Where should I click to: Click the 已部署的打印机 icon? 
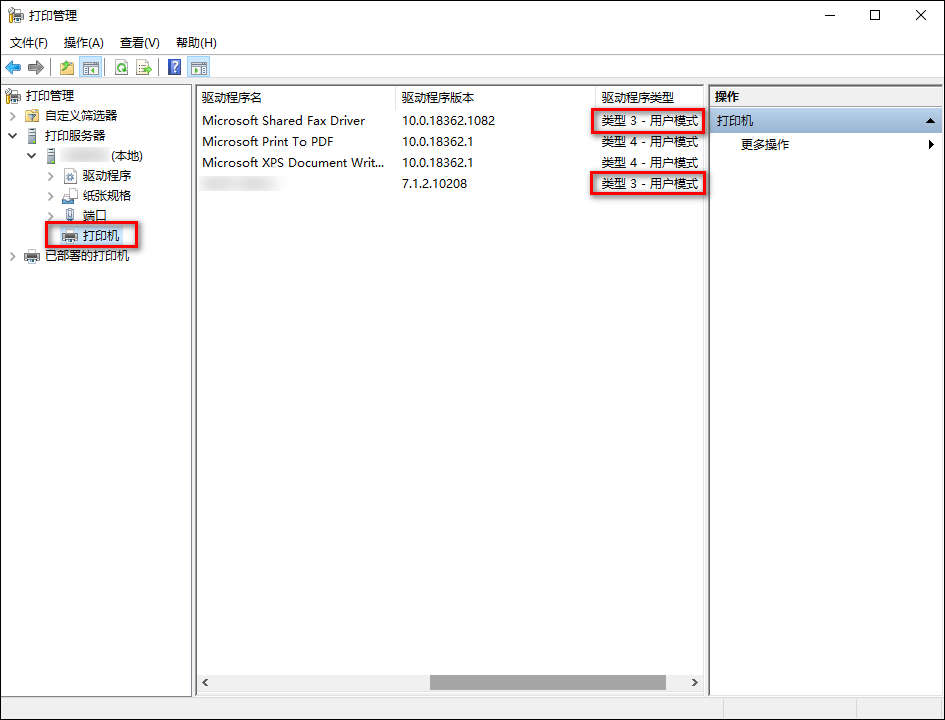32,256
